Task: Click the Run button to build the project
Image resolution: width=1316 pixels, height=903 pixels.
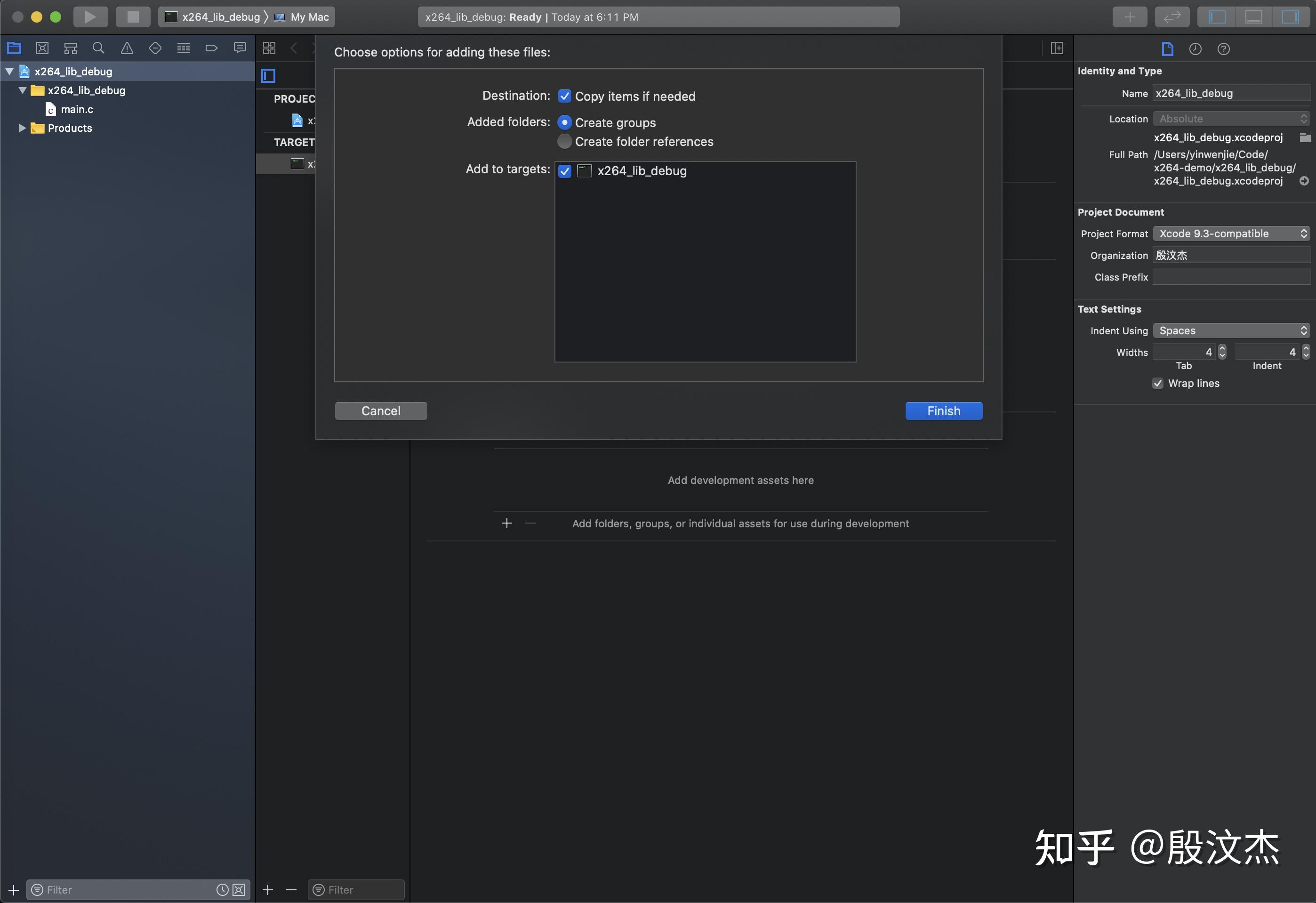Action: [x=90, y=16]
